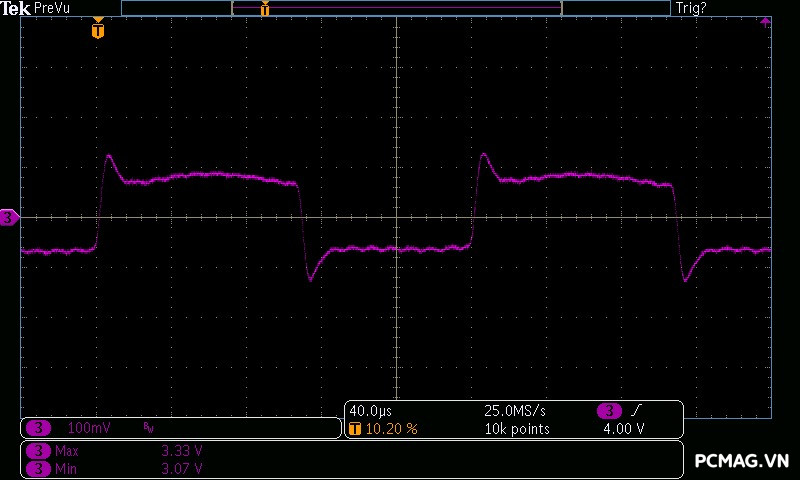Click the Trig? trigger status indicator
The width and height of the screenshot is (800, 480).
691,8
